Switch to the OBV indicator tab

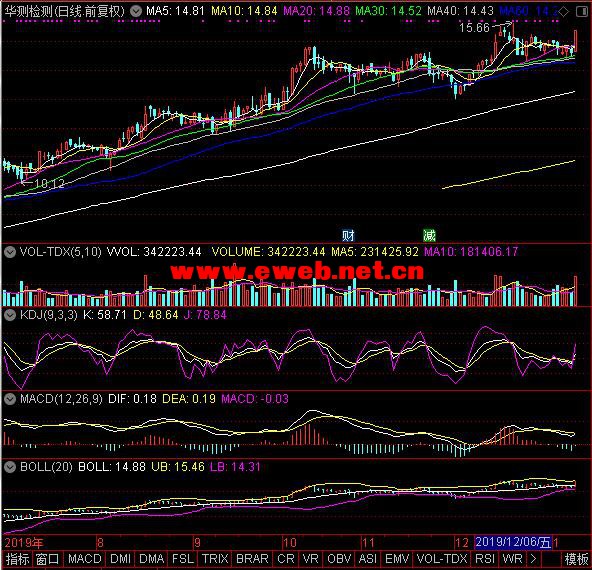(x=339, y=559)
